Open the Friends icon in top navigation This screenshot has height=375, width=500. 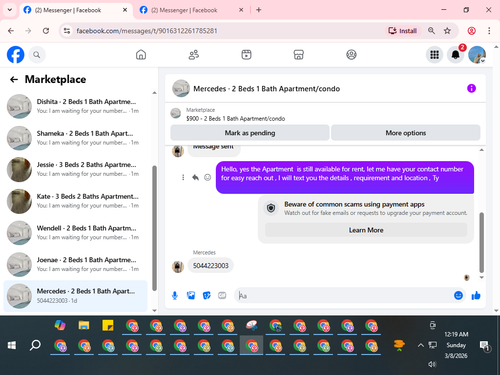(x=194, y=55)
